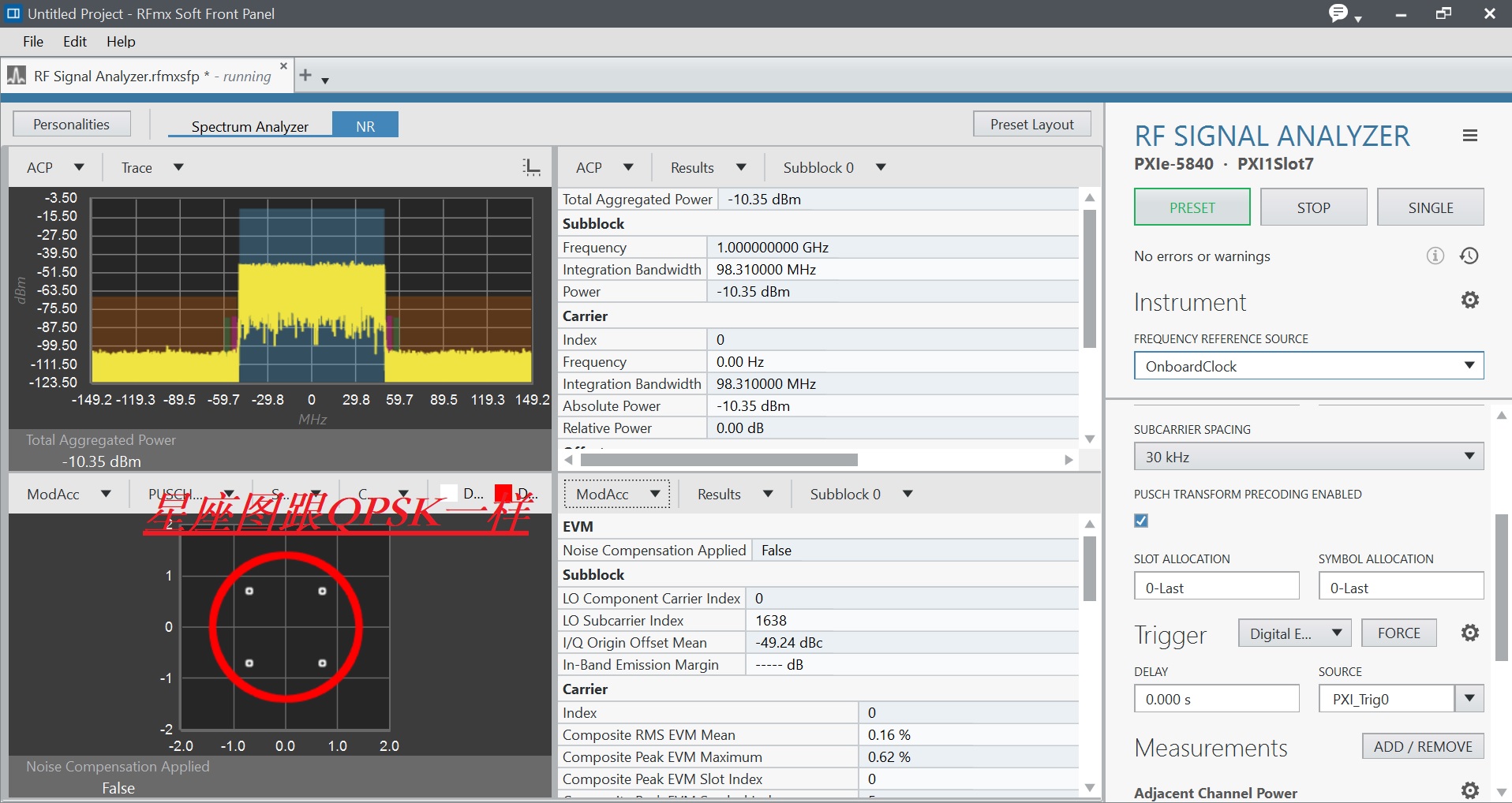This screenshot has height=803, width=1512.
Task: Click the ADD / REMOVE measurements button
Action: [x=1423, y=746]
